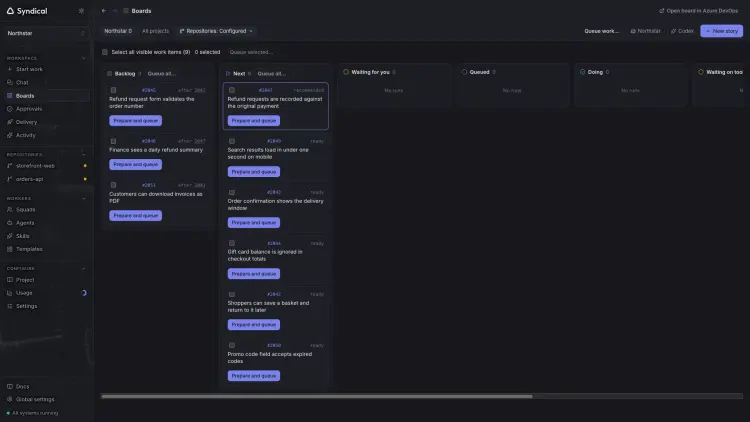
Task: Open board in Azure DevOps link
Action: (698, 11)
